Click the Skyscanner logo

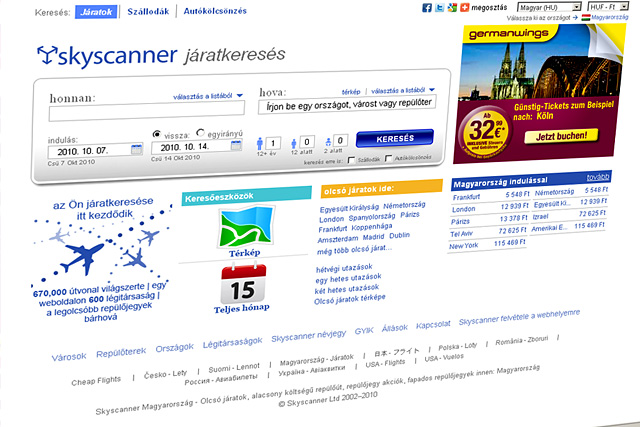107,56
